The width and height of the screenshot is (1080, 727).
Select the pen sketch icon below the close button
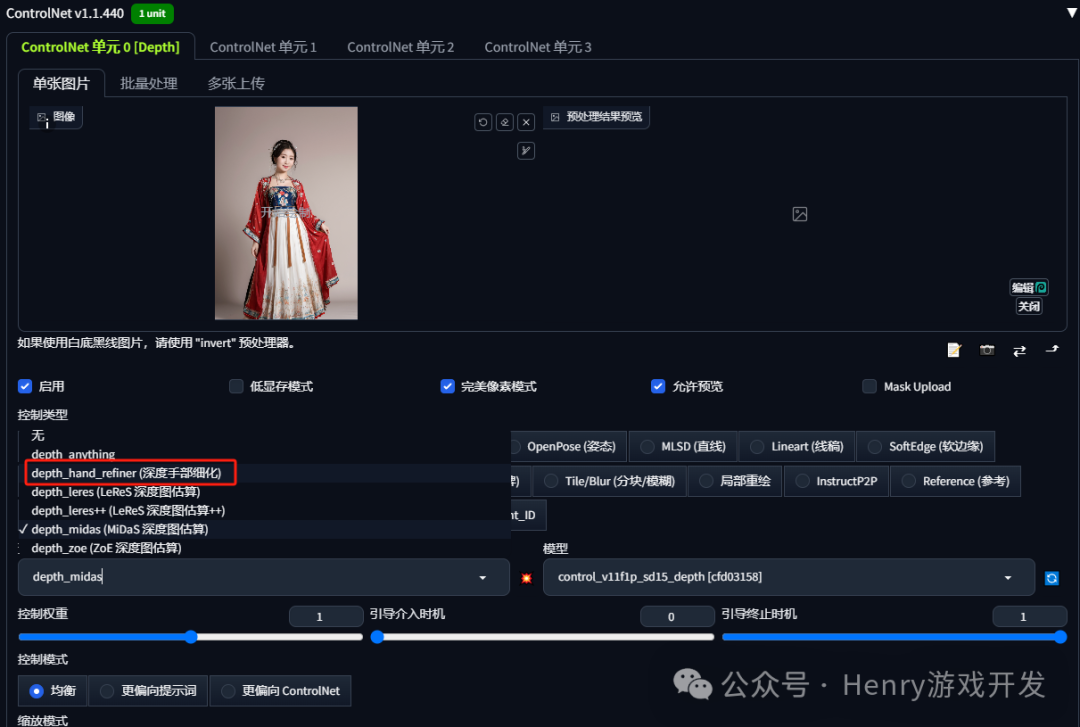pos(525,150)
